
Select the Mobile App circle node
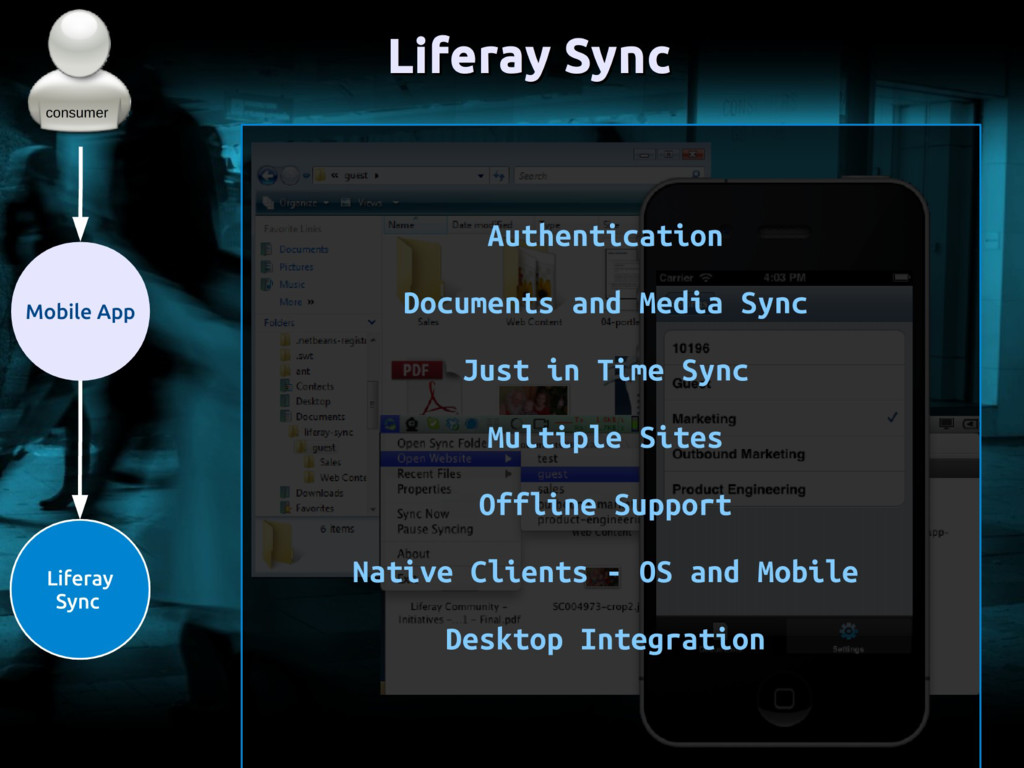pyautogui.click(x=80, y=312)
